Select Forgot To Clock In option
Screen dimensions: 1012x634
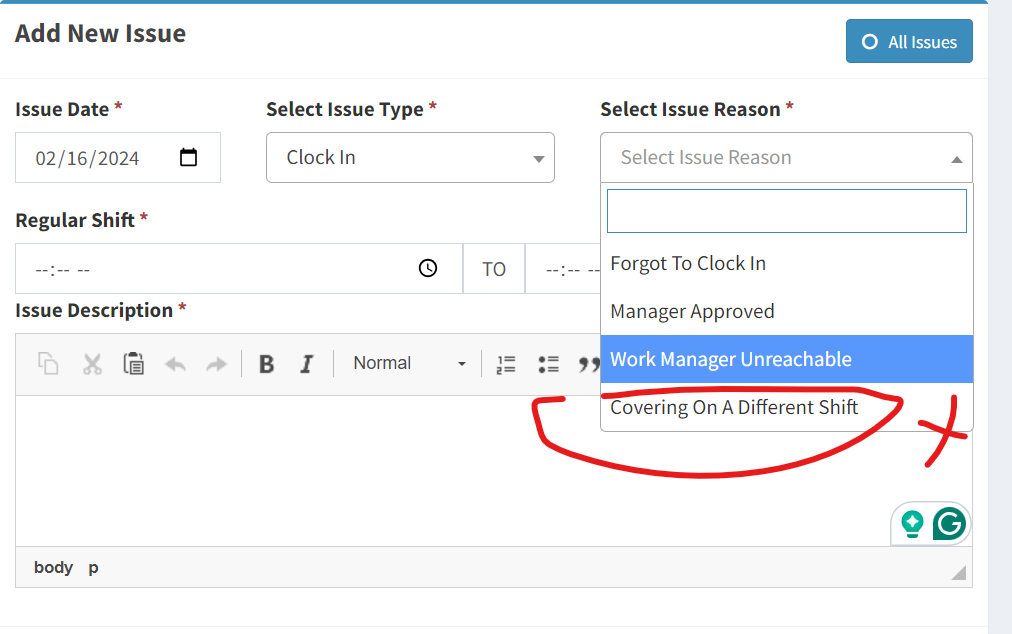pos(688,264)
